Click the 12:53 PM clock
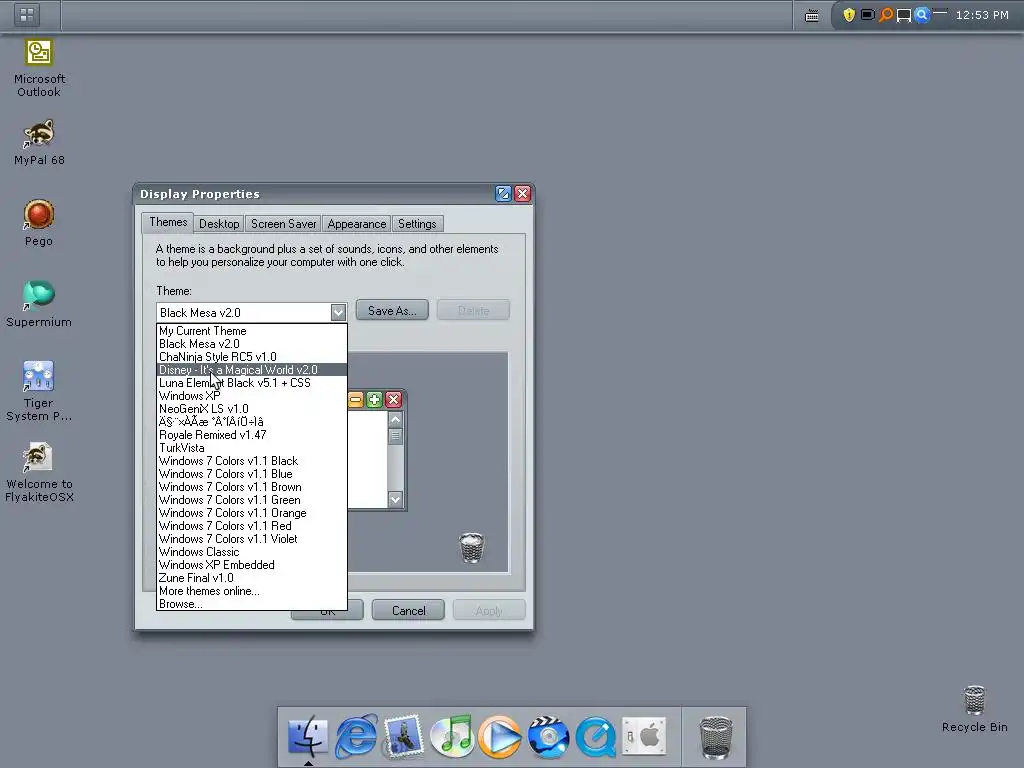 point(982,14)
